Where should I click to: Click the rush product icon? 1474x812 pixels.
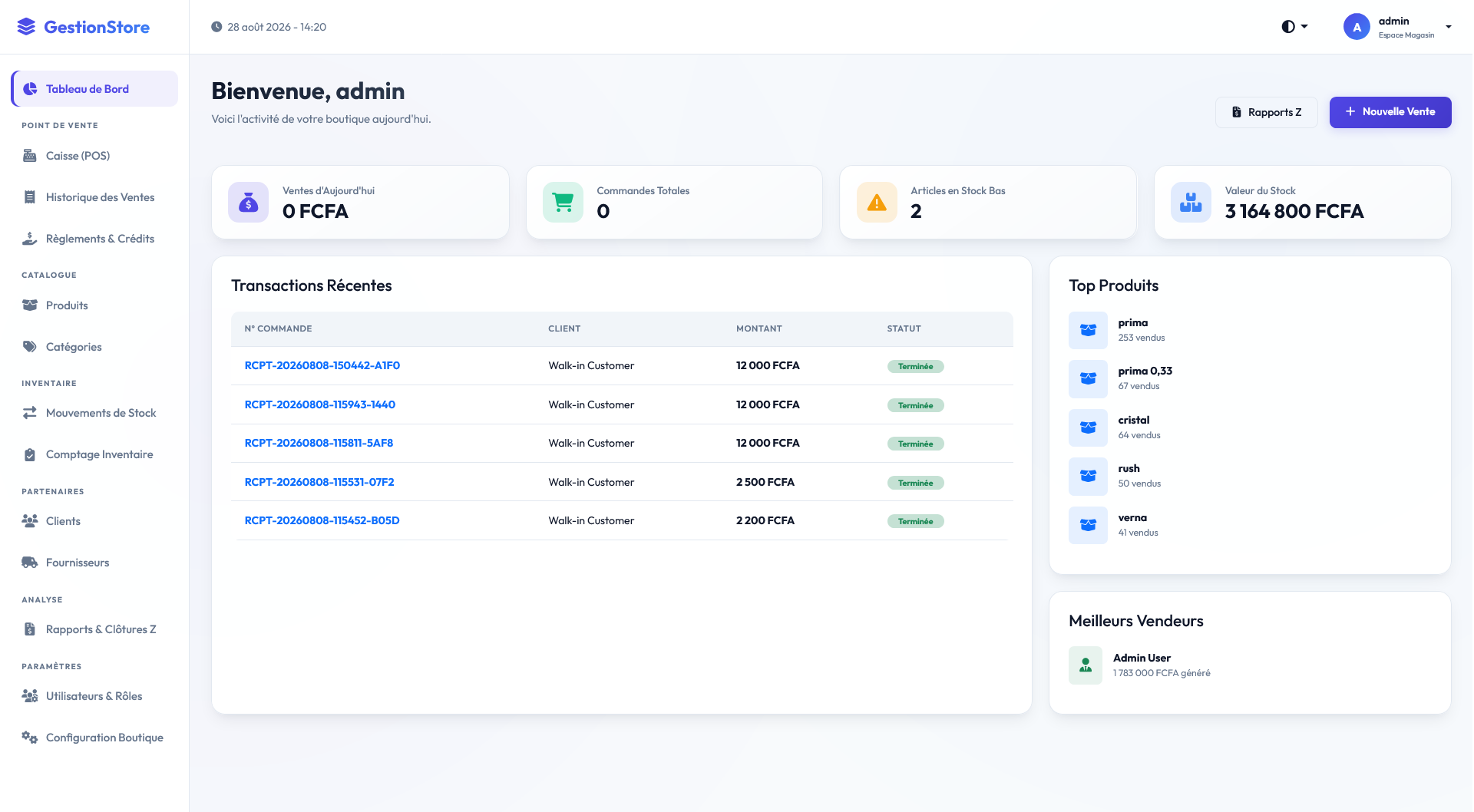(x=1088, y=477)
